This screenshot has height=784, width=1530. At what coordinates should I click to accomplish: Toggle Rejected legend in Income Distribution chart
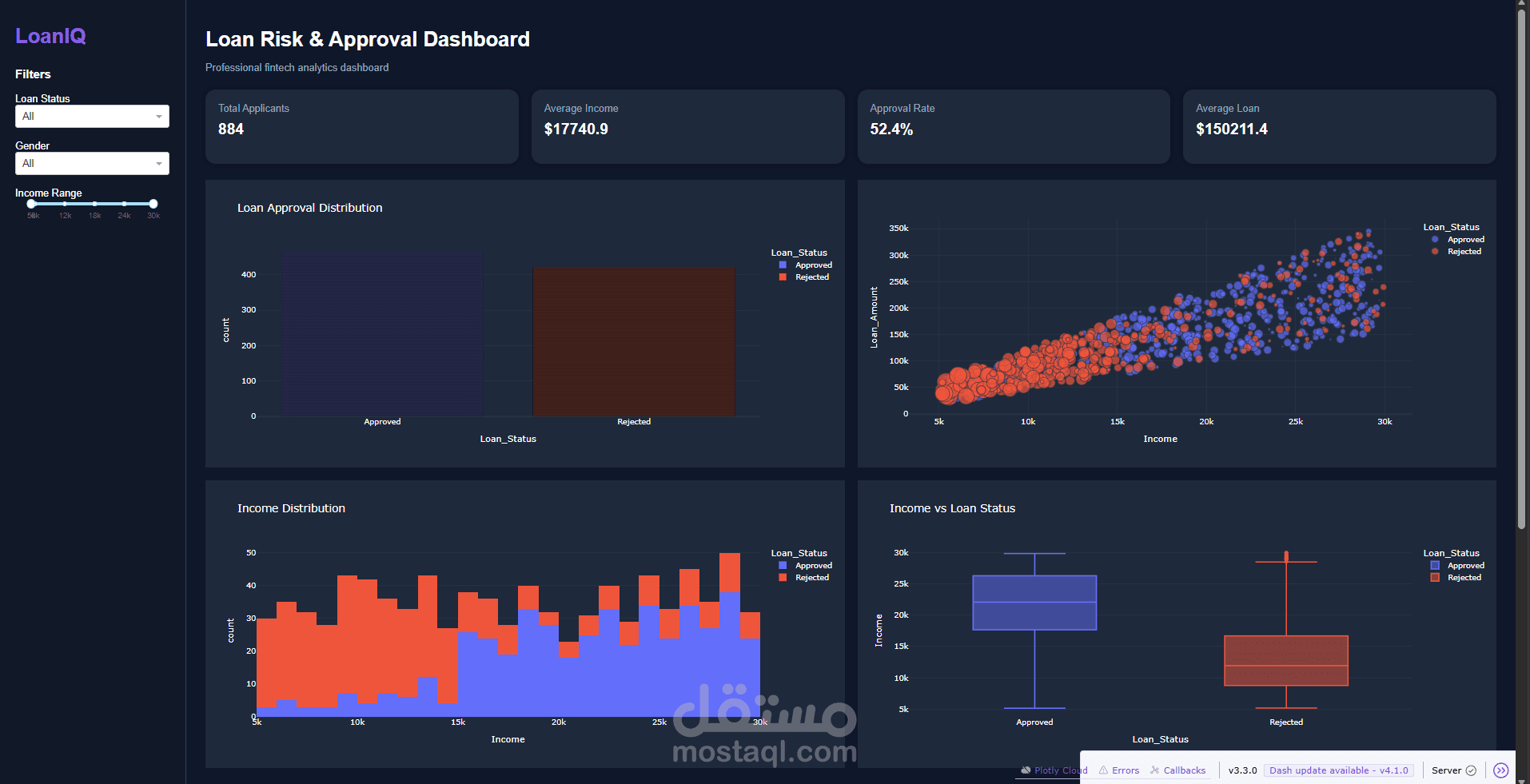[x=804, y=578]
